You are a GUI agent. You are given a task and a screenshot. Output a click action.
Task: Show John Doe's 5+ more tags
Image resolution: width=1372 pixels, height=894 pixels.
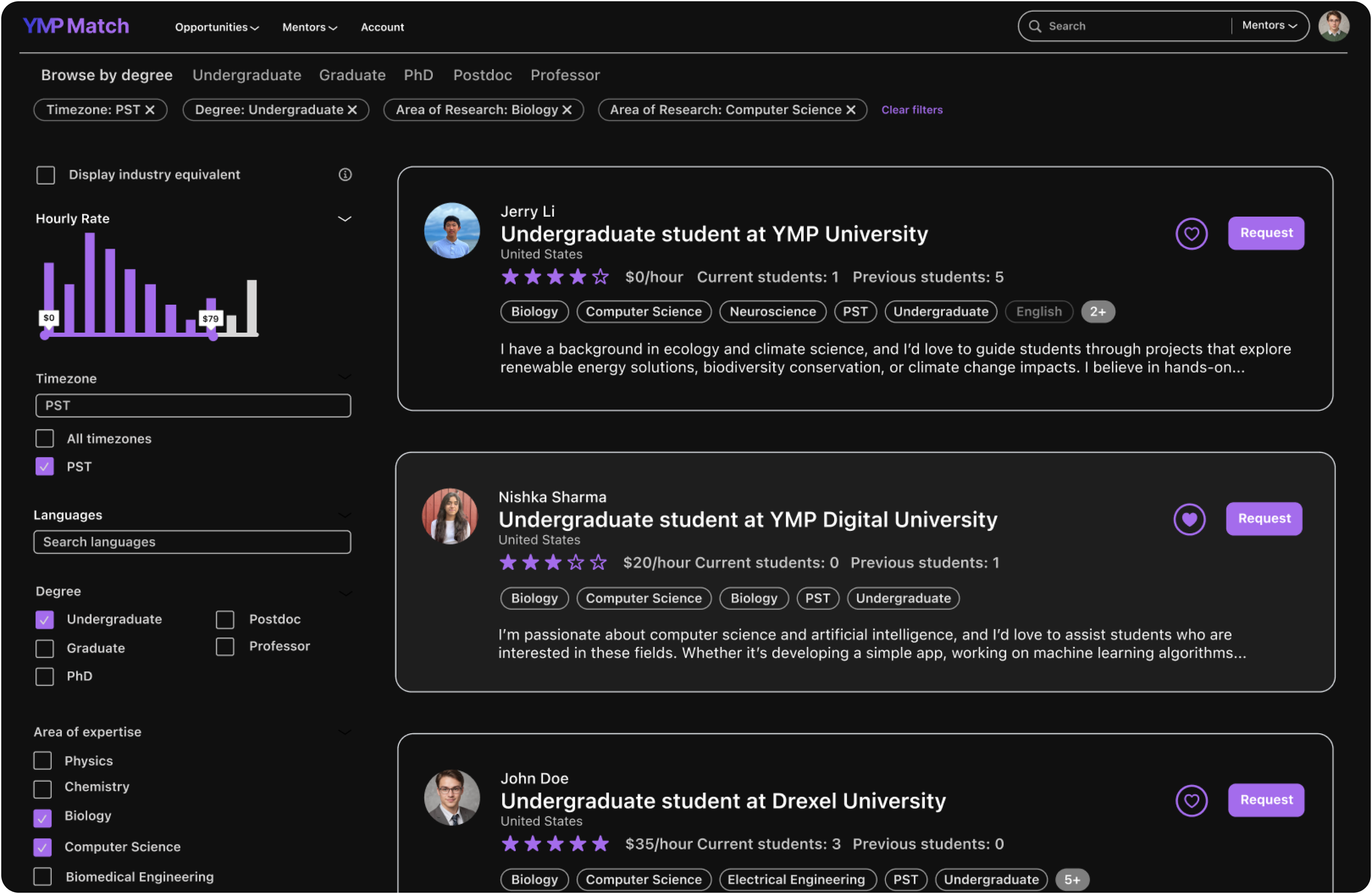pyautogui.click(x=1072, y=879)
